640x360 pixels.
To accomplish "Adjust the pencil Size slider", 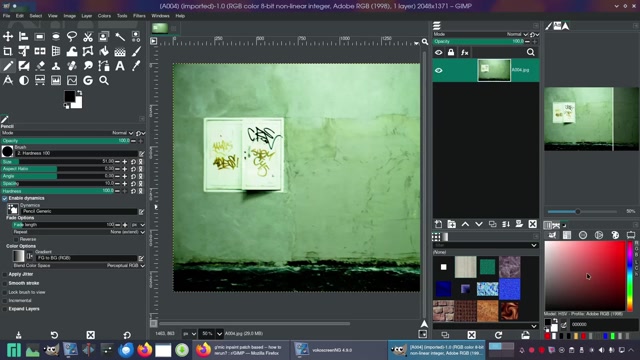I will [58, 162].
